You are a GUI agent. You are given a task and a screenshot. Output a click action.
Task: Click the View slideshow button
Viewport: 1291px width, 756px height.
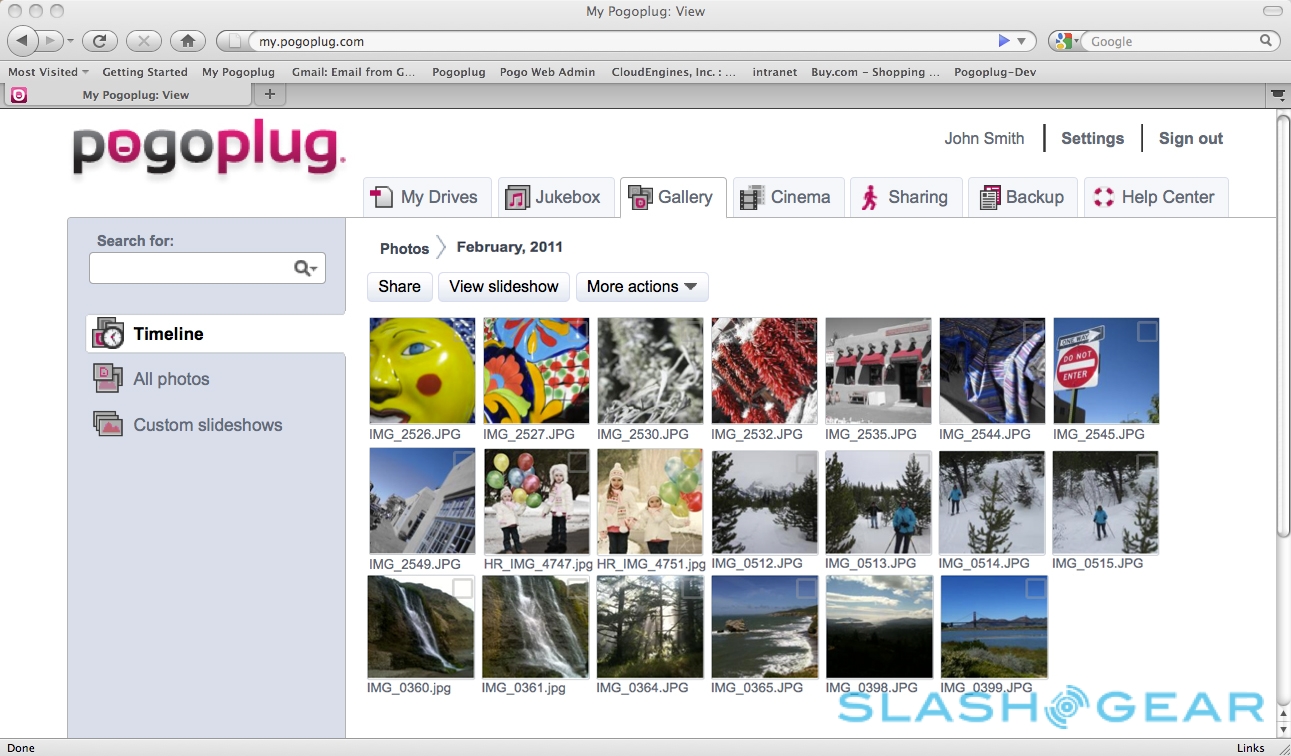coord(504,287)
